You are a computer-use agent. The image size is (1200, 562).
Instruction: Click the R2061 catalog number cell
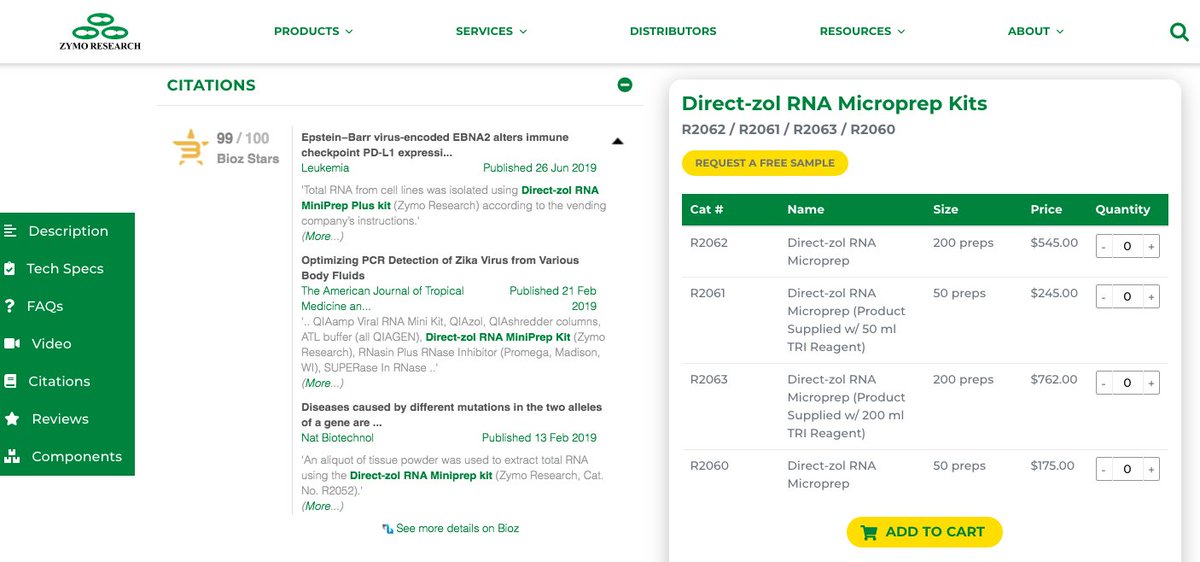coord(708,294)
